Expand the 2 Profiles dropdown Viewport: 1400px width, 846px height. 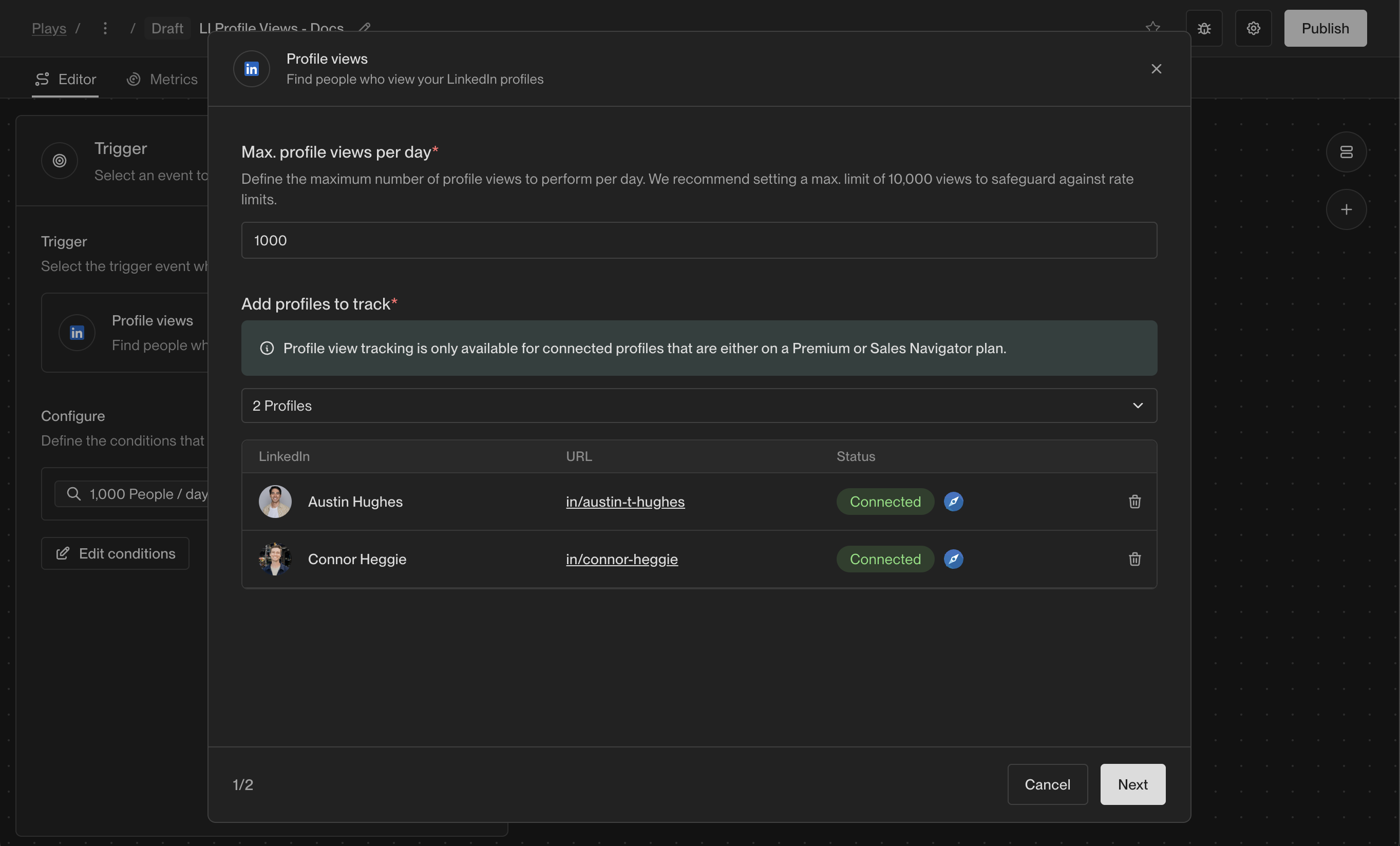[x=698, y=406]
